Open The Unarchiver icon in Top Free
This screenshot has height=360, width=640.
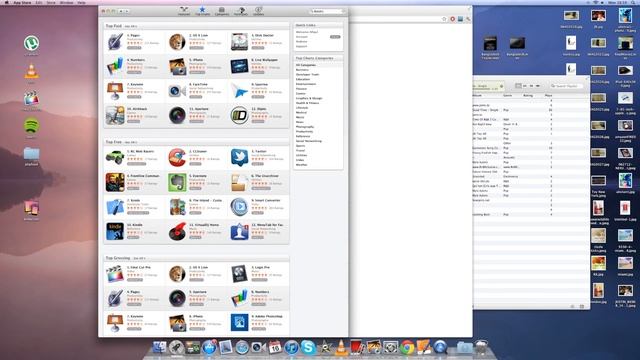239,182
